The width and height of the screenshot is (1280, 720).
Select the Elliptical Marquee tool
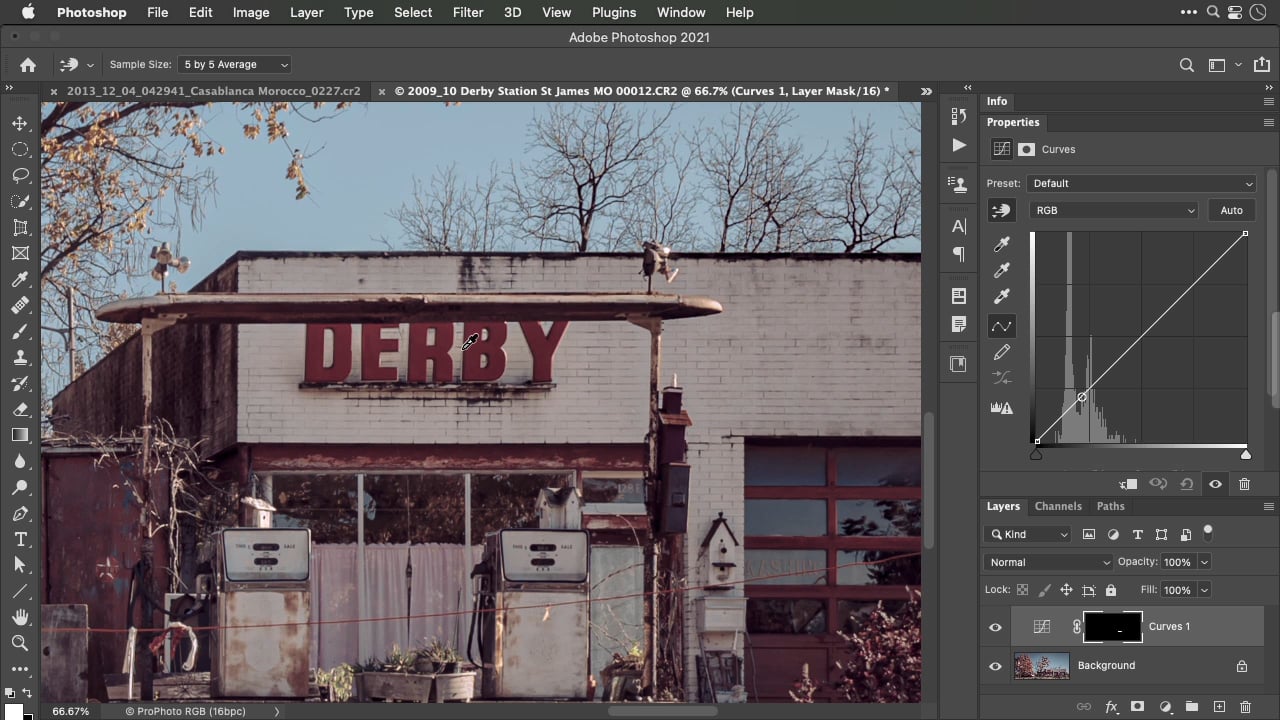pyautogui.click(x=20, y=149)
